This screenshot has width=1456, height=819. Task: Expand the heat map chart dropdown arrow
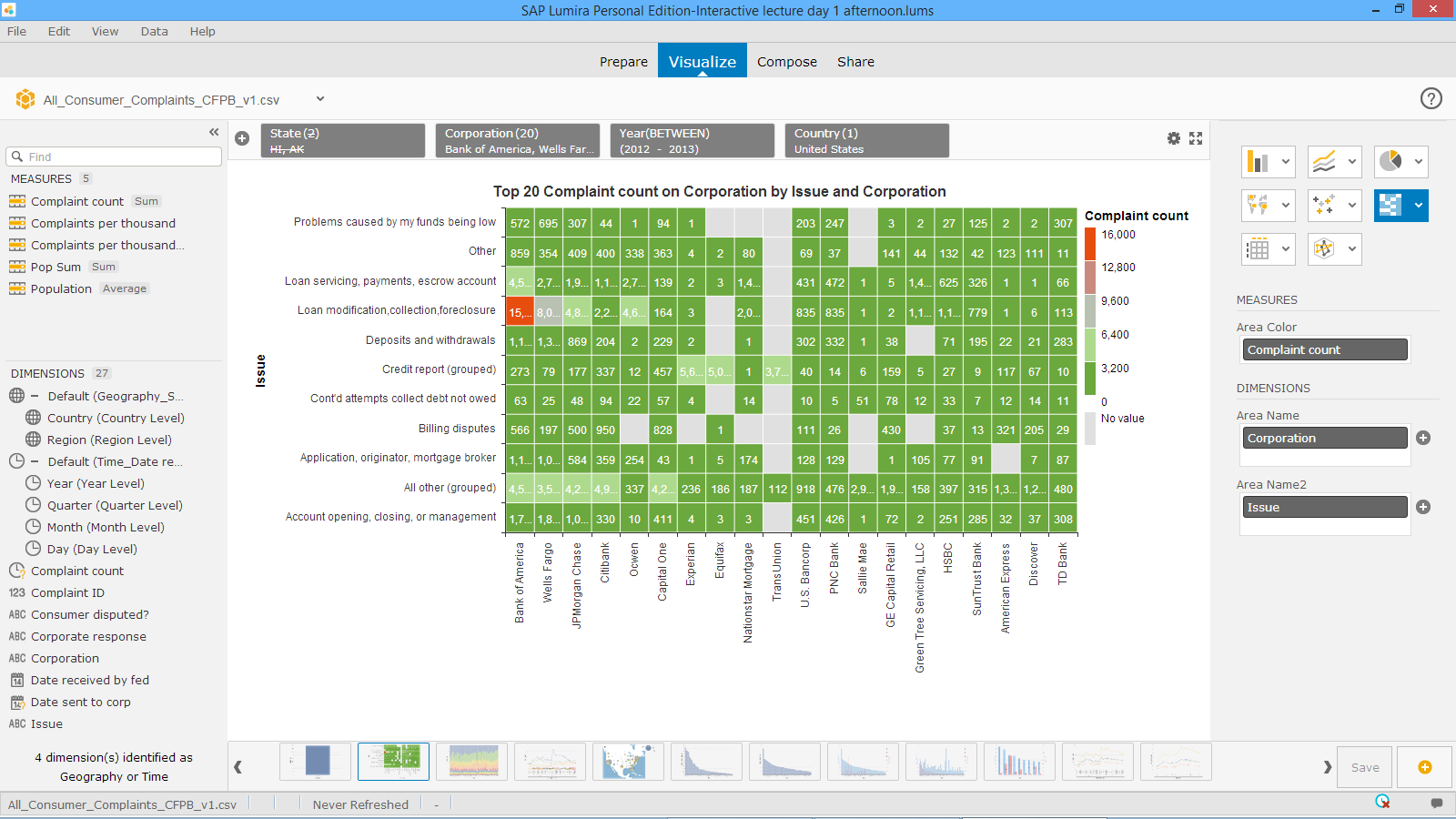(x=1418, y=206)
